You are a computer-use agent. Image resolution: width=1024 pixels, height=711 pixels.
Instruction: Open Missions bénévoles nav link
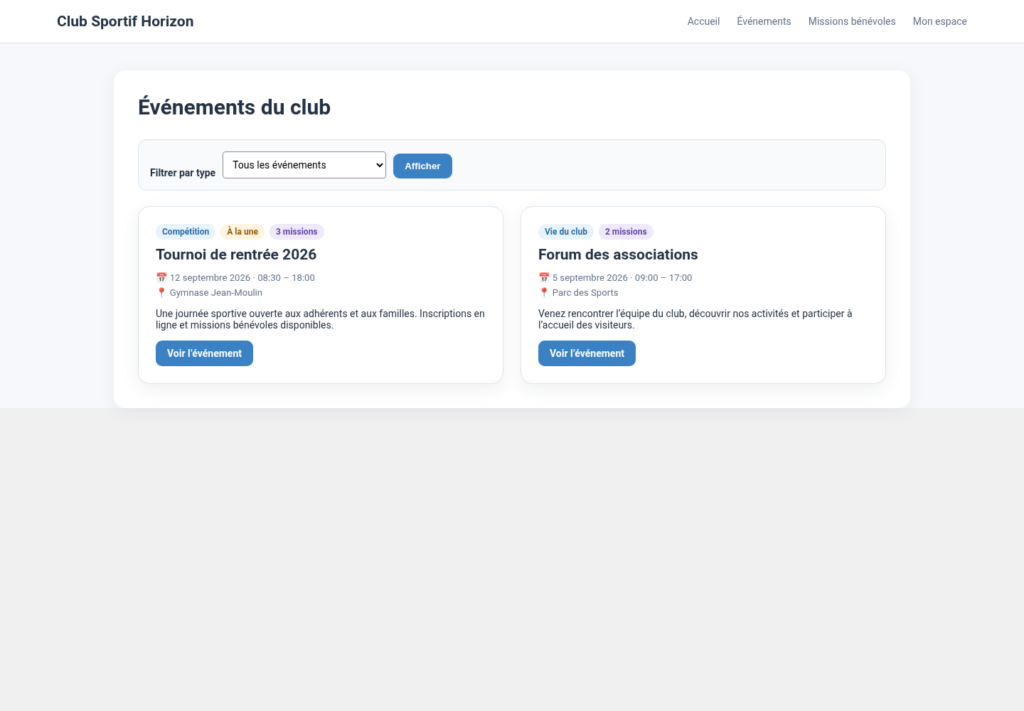click(x=852, y=22)
